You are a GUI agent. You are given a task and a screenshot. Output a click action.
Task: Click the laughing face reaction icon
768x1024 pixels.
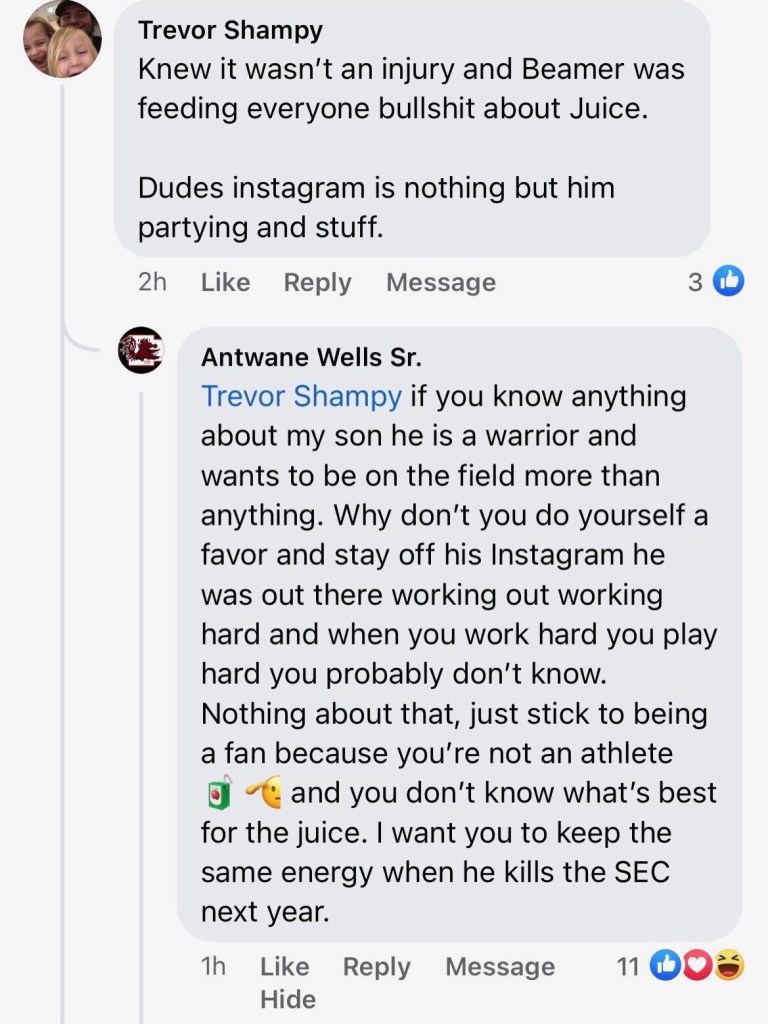(729, 966)
